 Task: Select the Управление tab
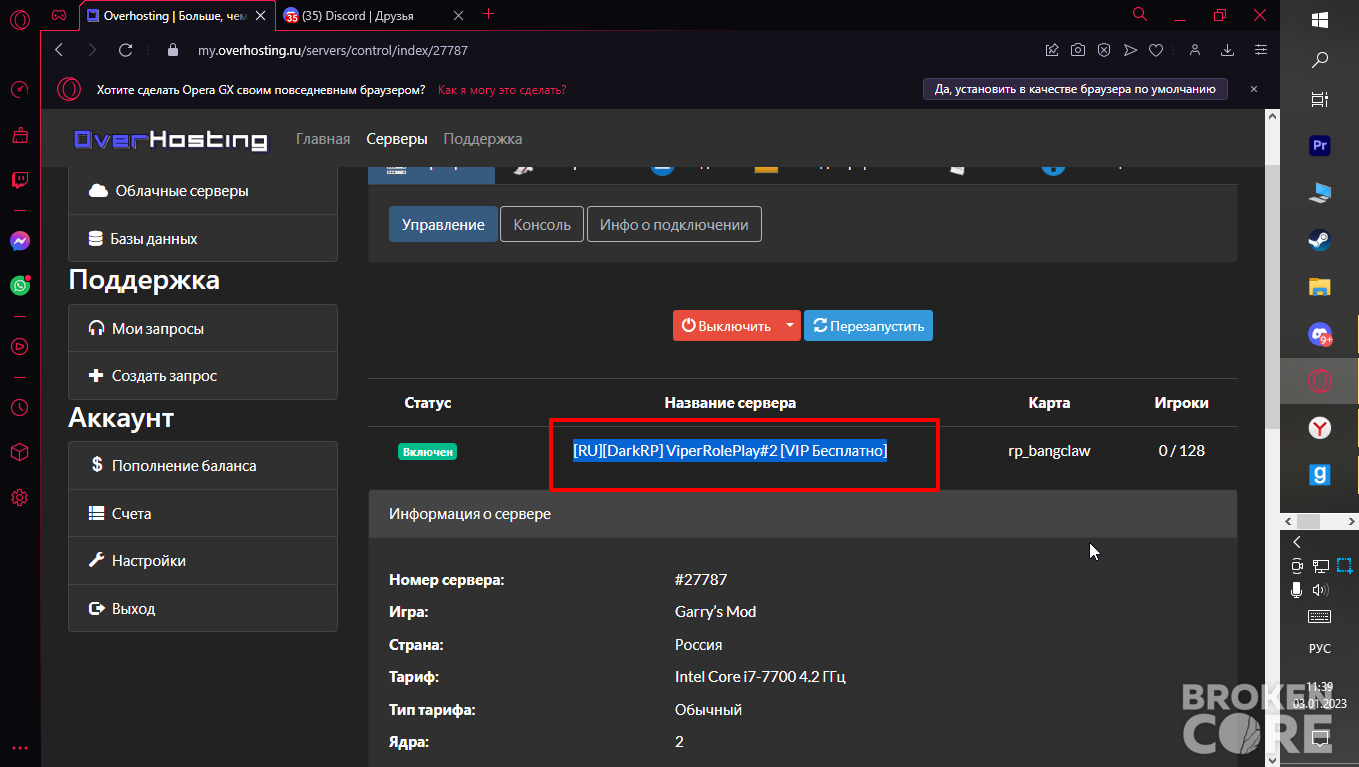[443, 225]
